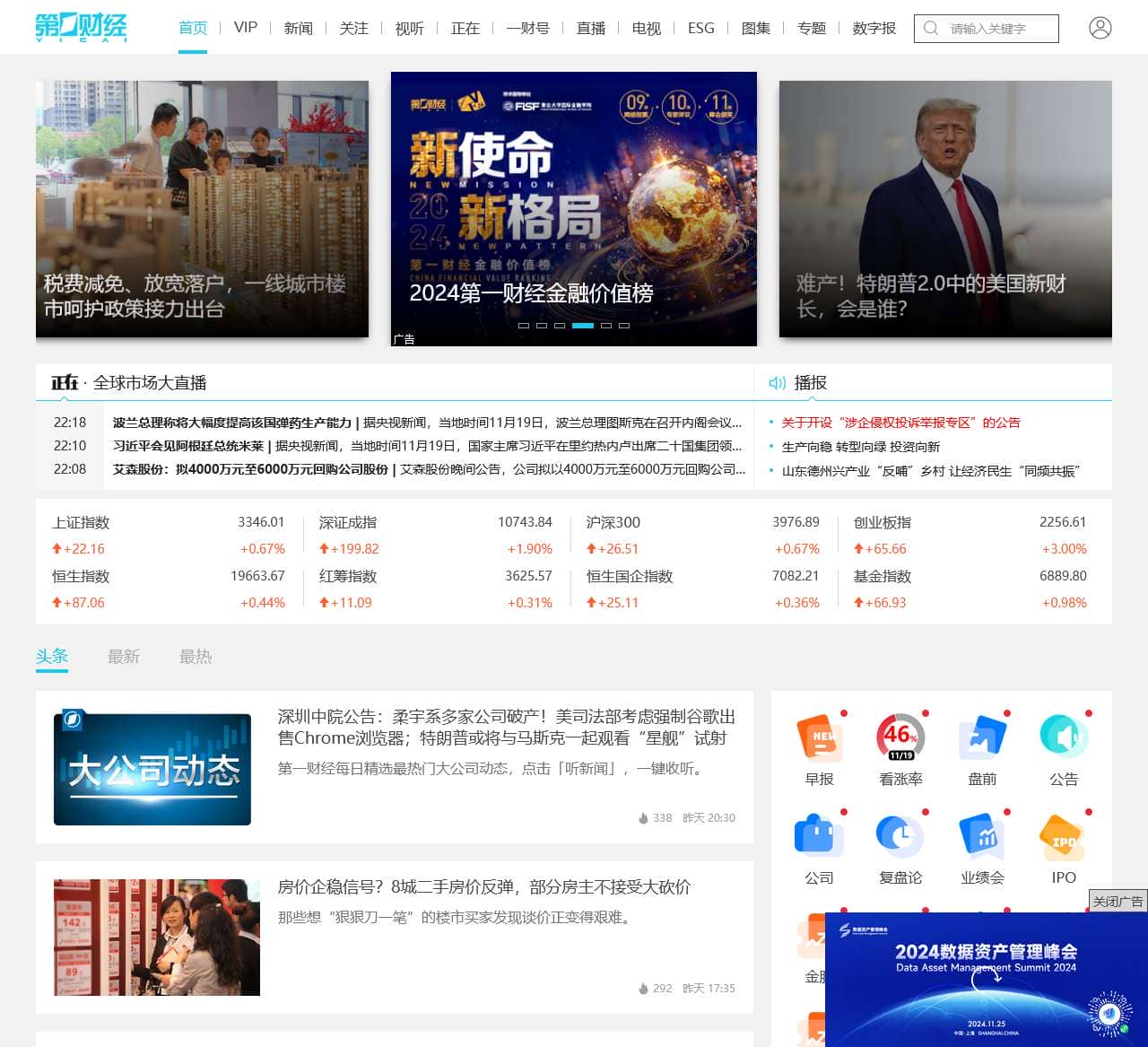This screenshot has height=1047, width=1148.
Task: Click the 292 hot count flame icon
Action: (643, 989)
